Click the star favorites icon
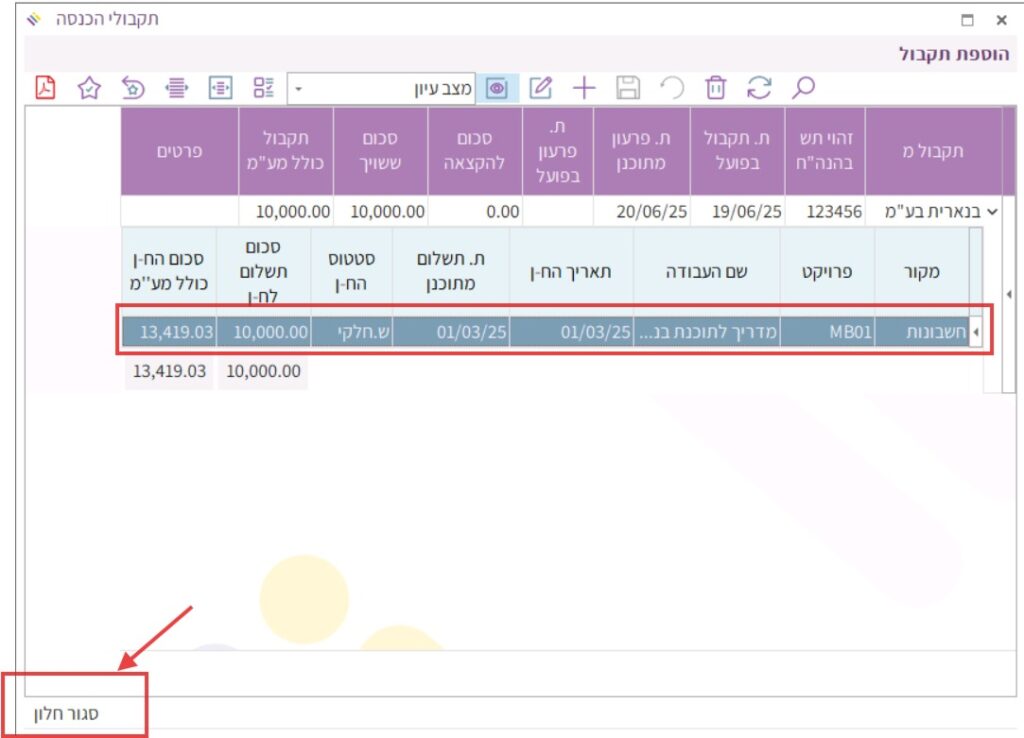 90,88
